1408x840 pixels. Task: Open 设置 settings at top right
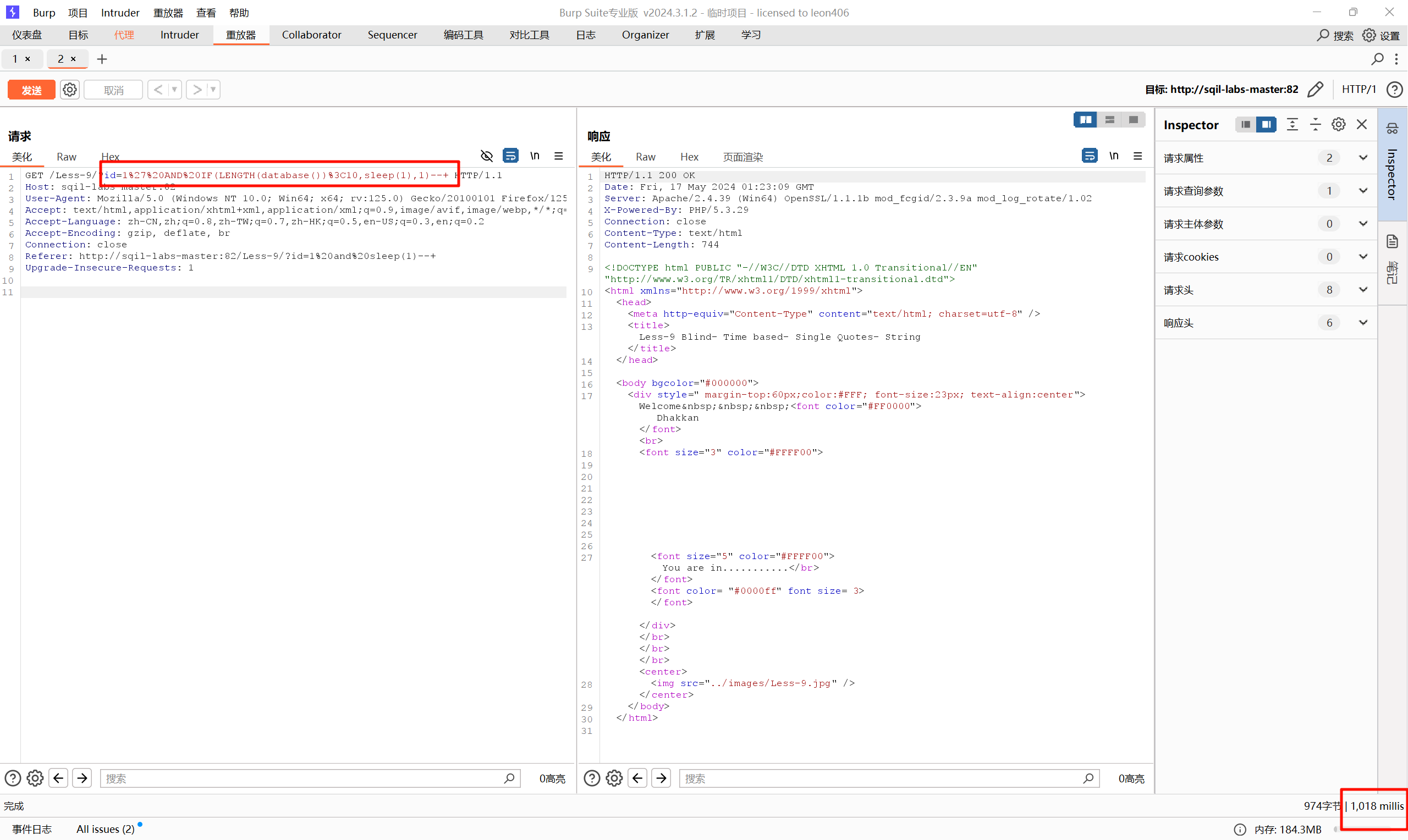click(1380, 35)
